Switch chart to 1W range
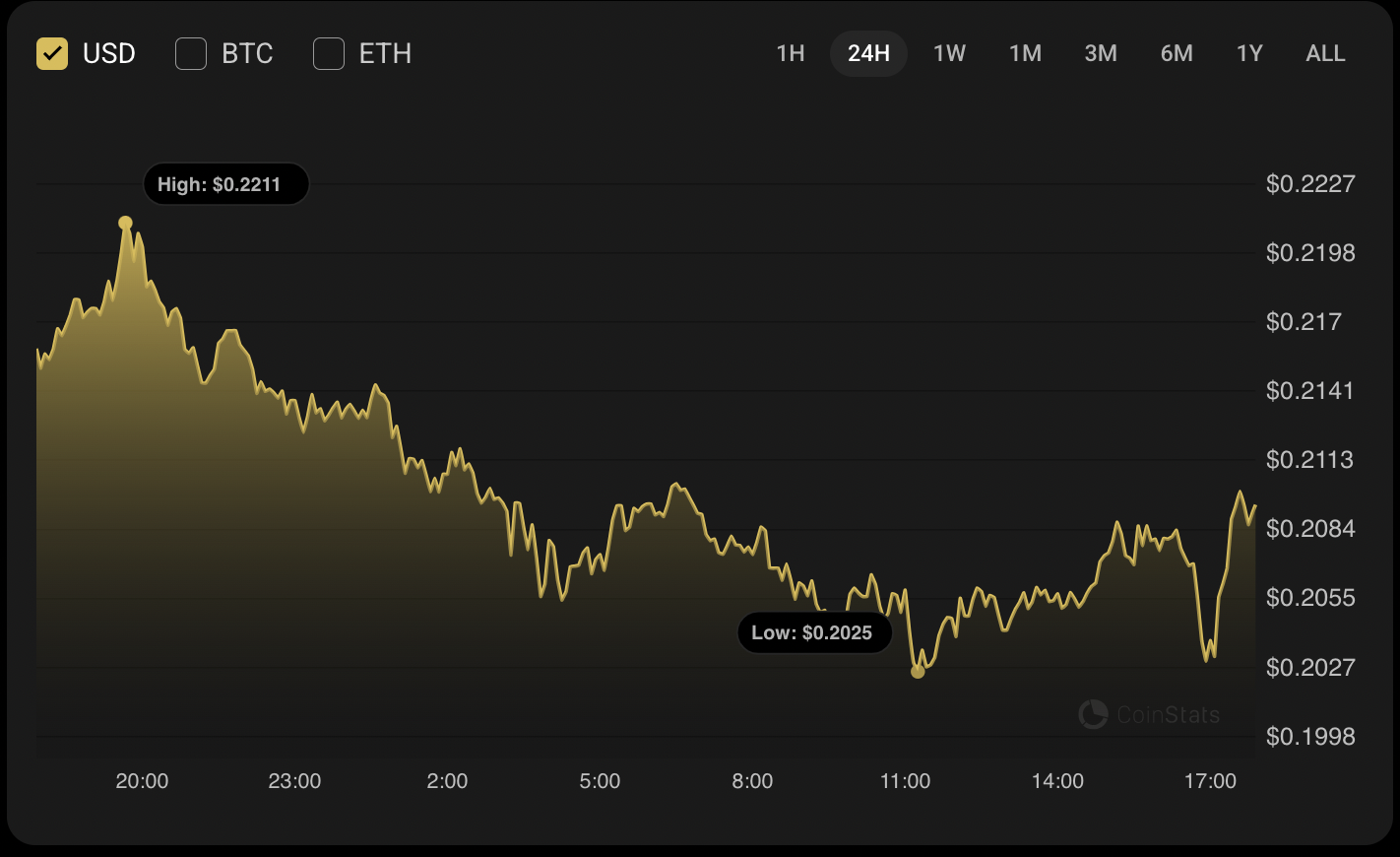 (x=949, y=53)
